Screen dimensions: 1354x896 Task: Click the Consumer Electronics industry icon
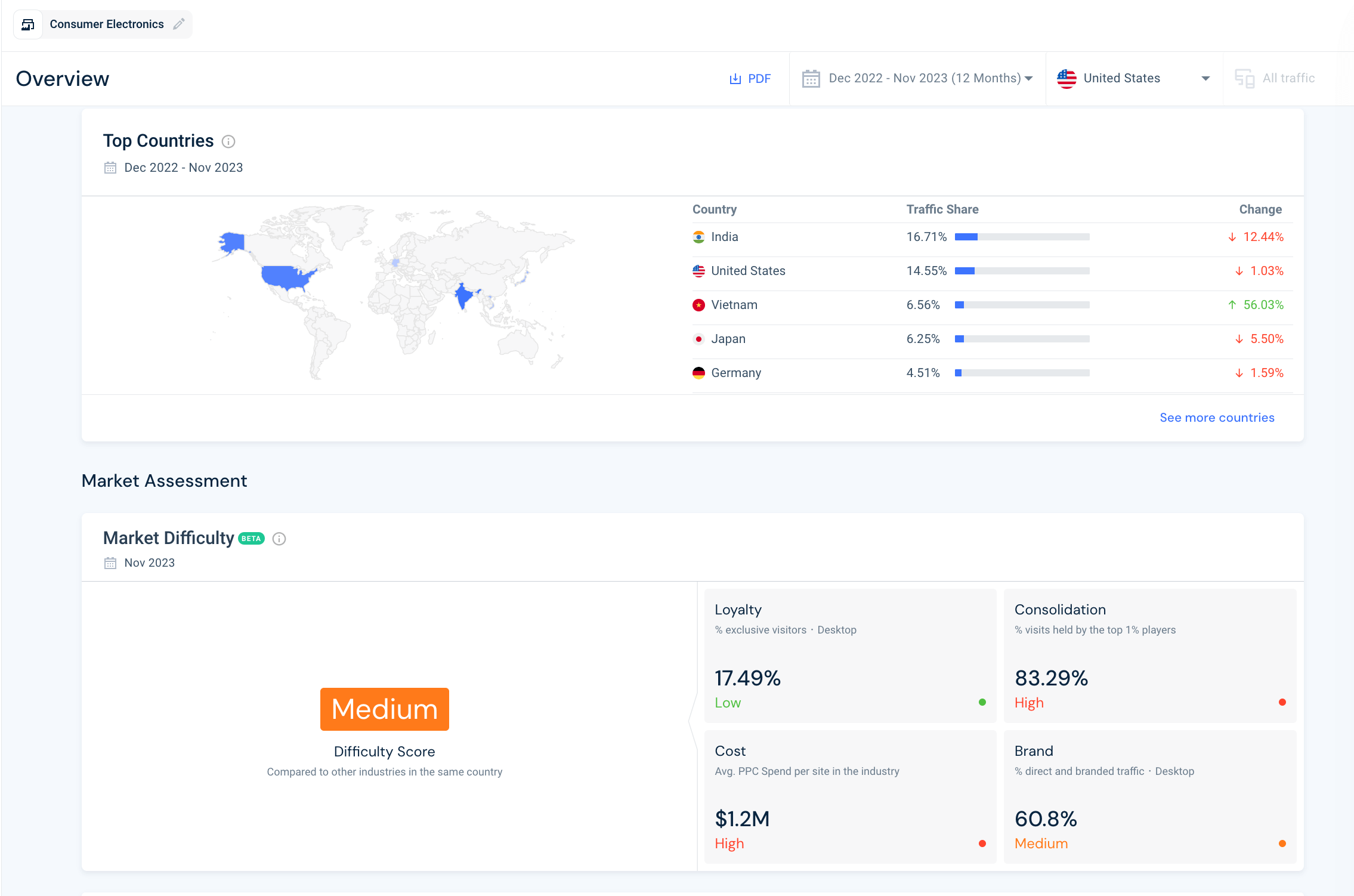coord(28,24)
